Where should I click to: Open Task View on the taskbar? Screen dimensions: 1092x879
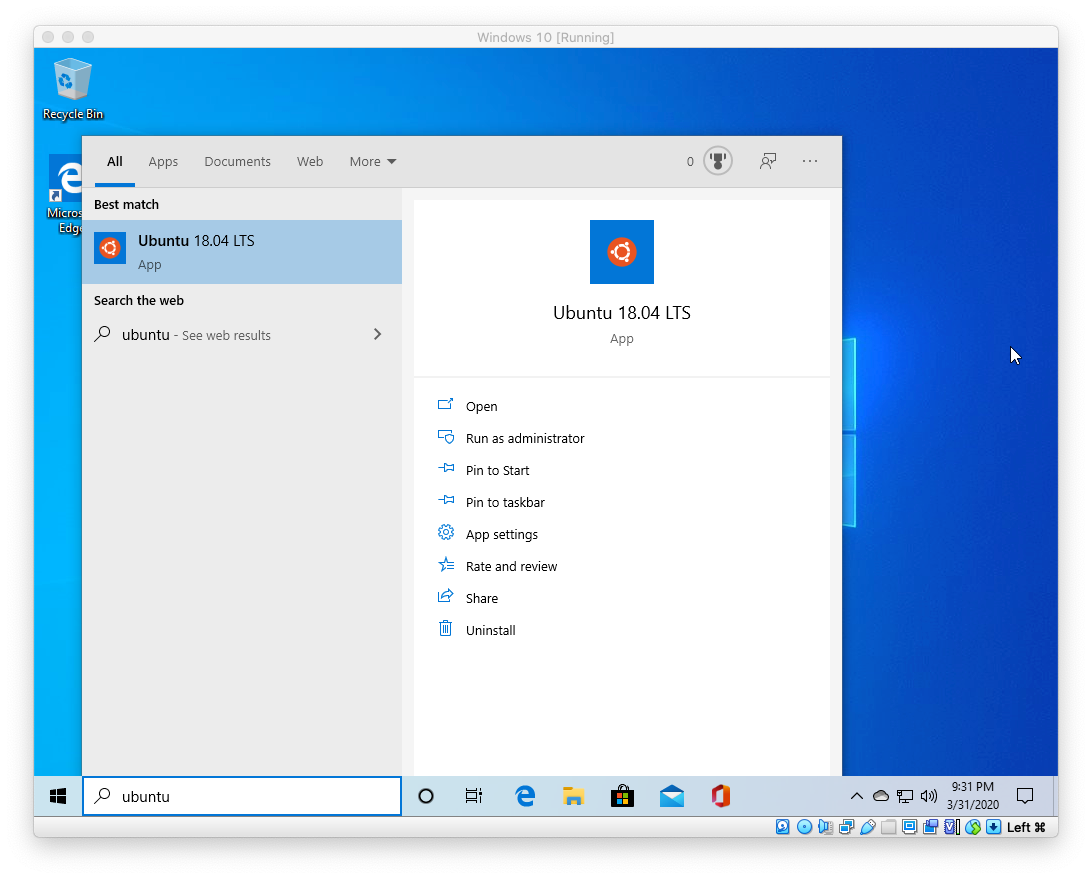coord(474,796)
